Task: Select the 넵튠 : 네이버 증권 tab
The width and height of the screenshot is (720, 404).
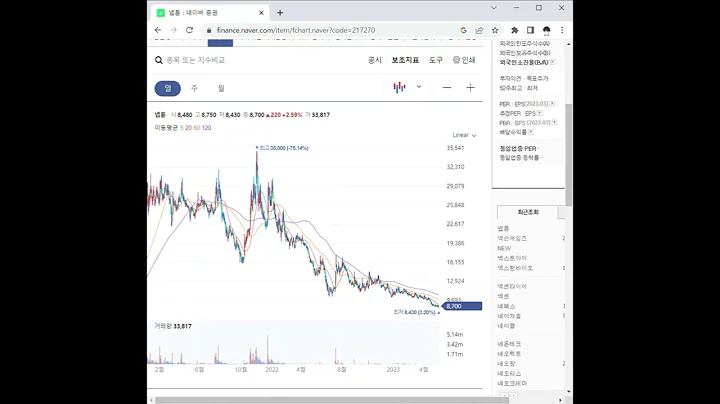Action: pos(209,13)
